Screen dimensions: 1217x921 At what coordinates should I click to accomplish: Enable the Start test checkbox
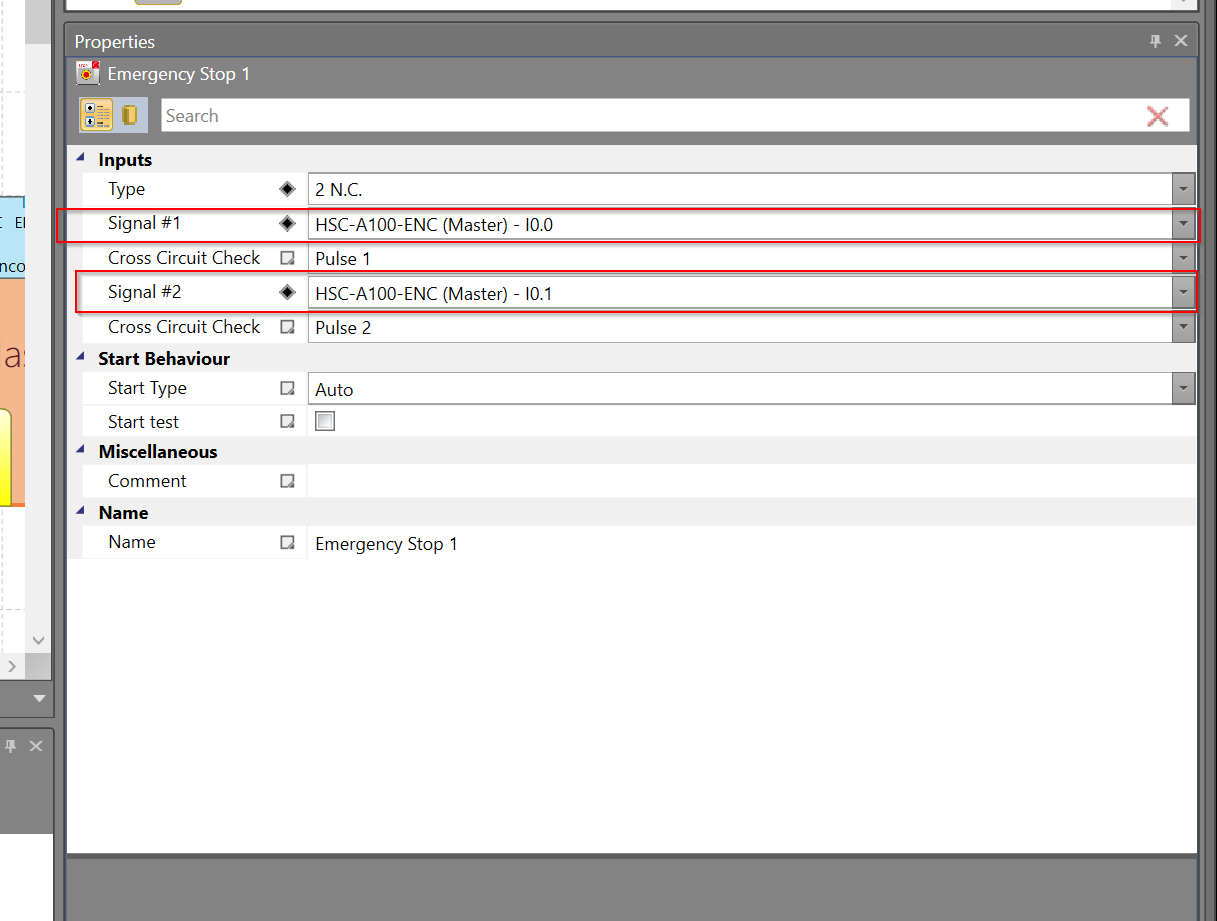(x=325, y=422)
